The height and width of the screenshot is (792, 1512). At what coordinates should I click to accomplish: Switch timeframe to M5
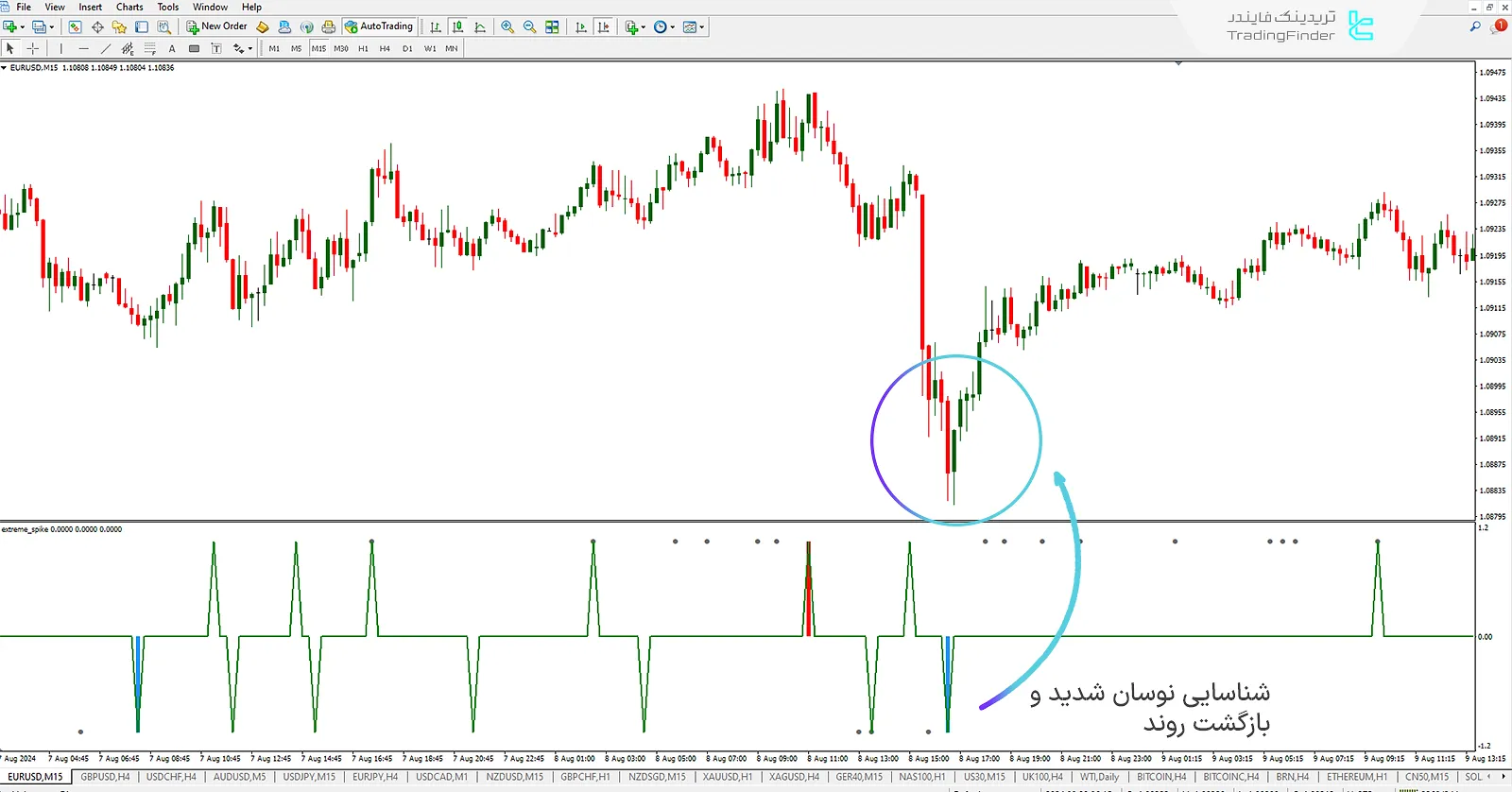tap(296, 48)
